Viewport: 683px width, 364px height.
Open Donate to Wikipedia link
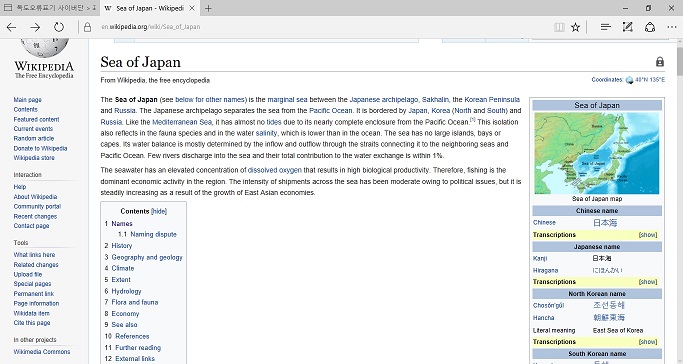[40, 148]
